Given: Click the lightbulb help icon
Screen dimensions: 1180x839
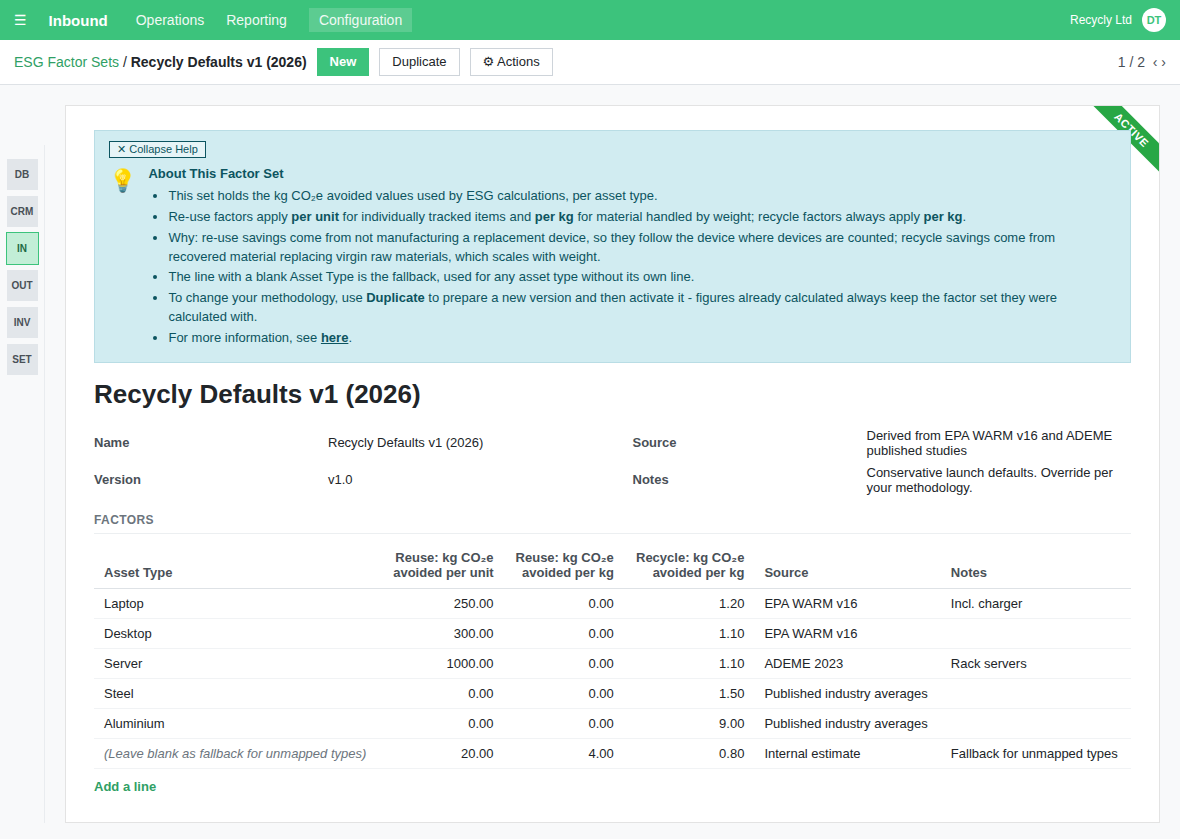Looking at the screenshot, I should [123, 181].
